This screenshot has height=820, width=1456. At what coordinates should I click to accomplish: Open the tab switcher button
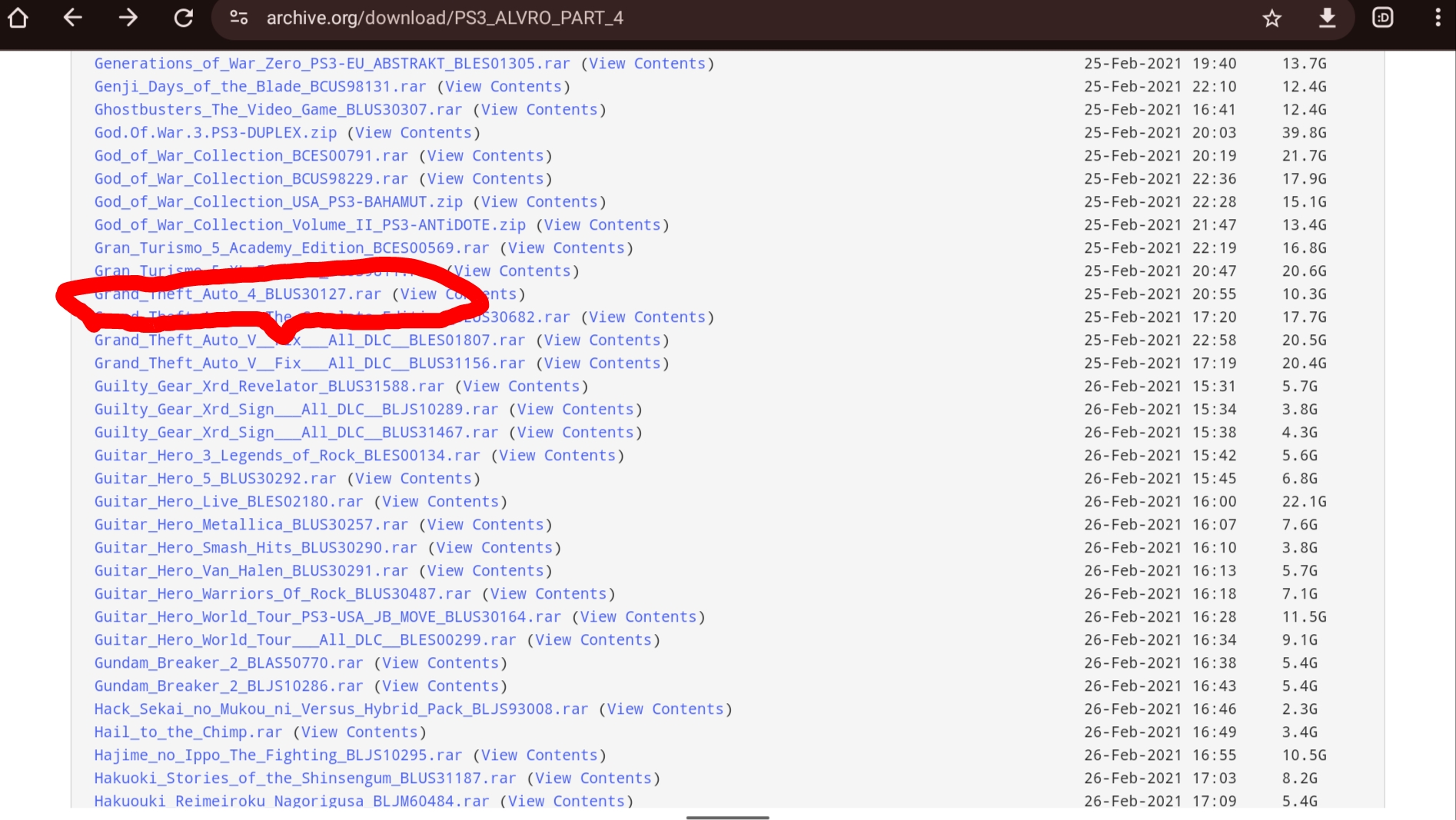1383,18
